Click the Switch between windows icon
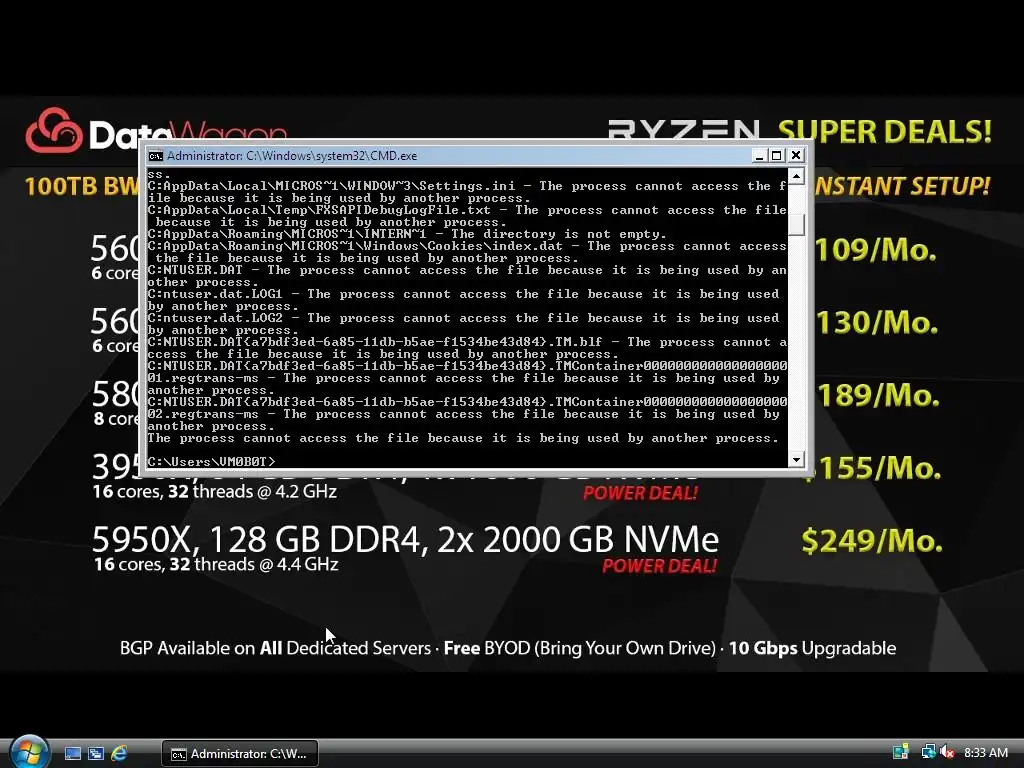This screenshot has height=768, width=1024. click(x=96, y=754)
